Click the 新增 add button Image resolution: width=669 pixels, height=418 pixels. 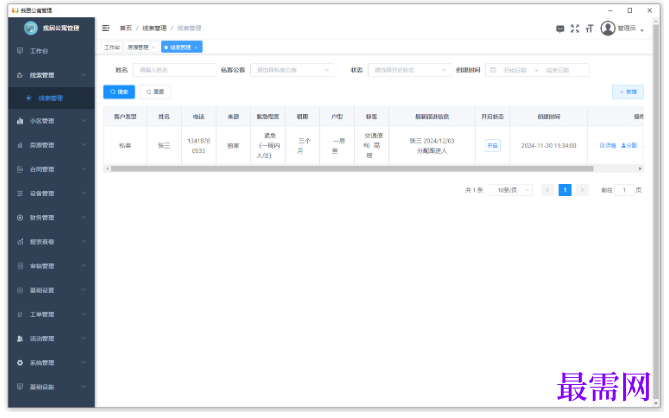[x=628, y=92]
